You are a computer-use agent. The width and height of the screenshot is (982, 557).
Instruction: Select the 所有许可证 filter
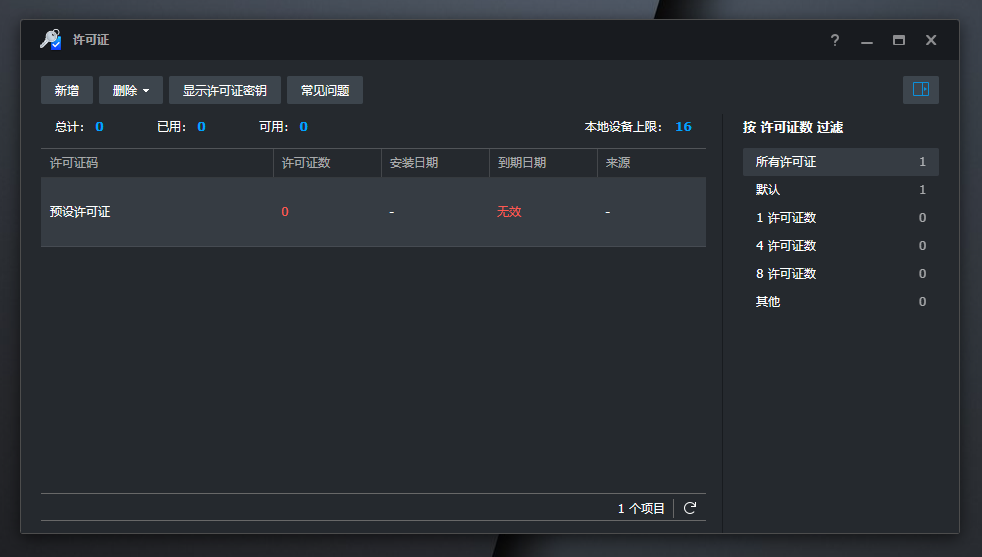click(x=840, y=162)
